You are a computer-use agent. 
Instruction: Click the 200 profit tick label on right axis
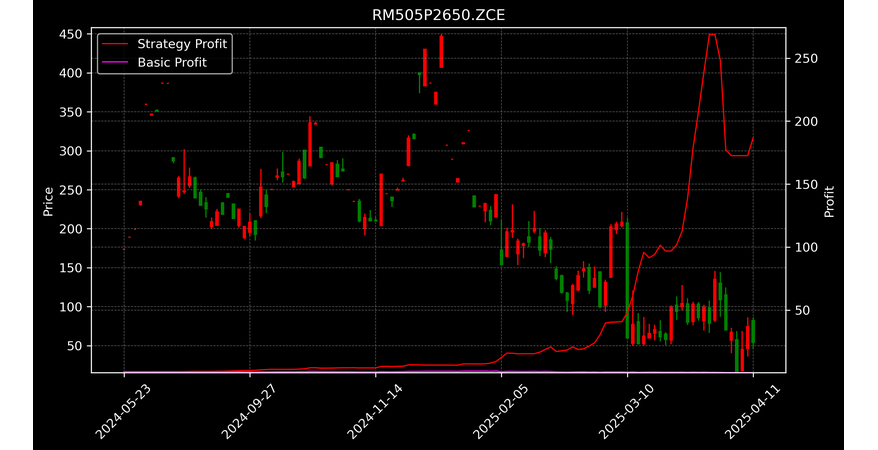click(806, 121)
